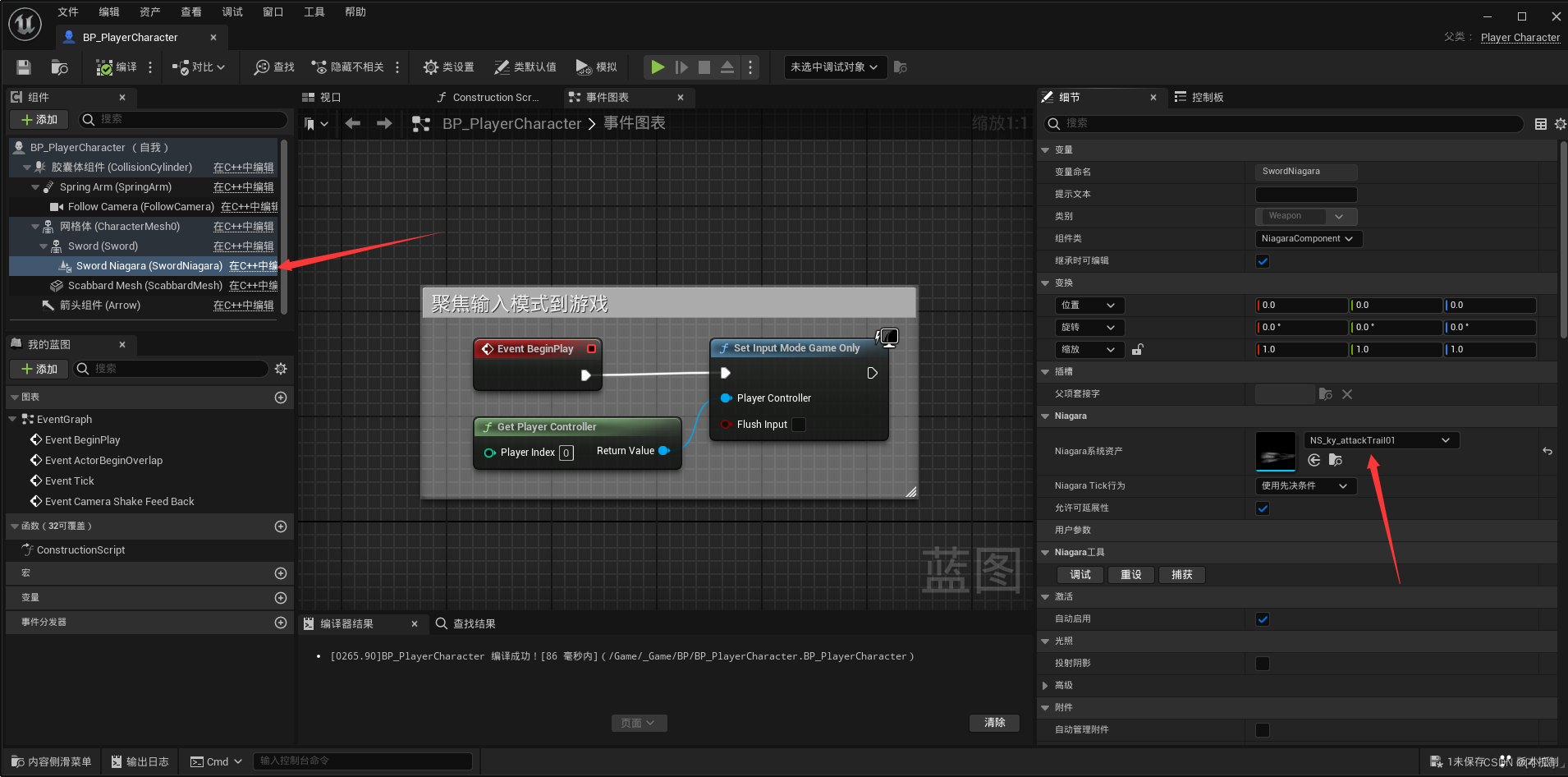This screenshot has height=777, width=1568.
Task: Click Niagara system asset thumbnail
Action: pos(1276,451)
